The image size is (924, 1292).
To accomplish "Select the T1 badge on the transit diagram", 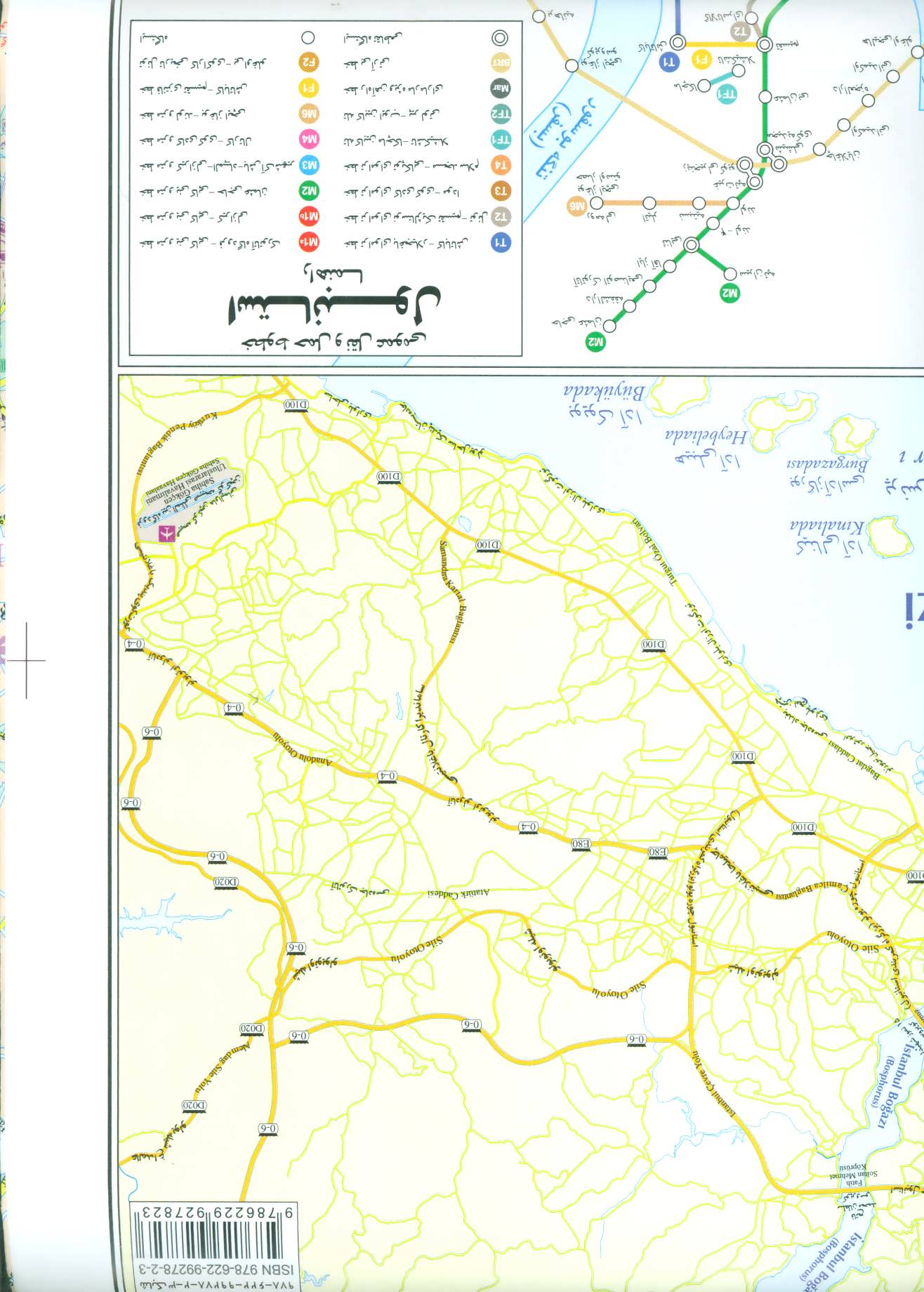I will [x=670, y=62].
